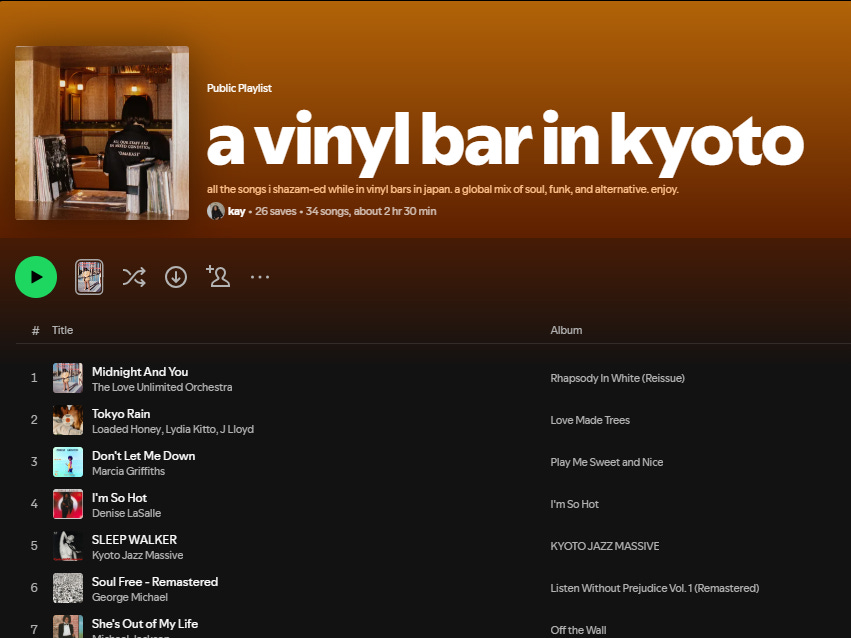Viewport: 851px width, 638px height.
Task: Open artist George Michael
Action: coord(130,597)
